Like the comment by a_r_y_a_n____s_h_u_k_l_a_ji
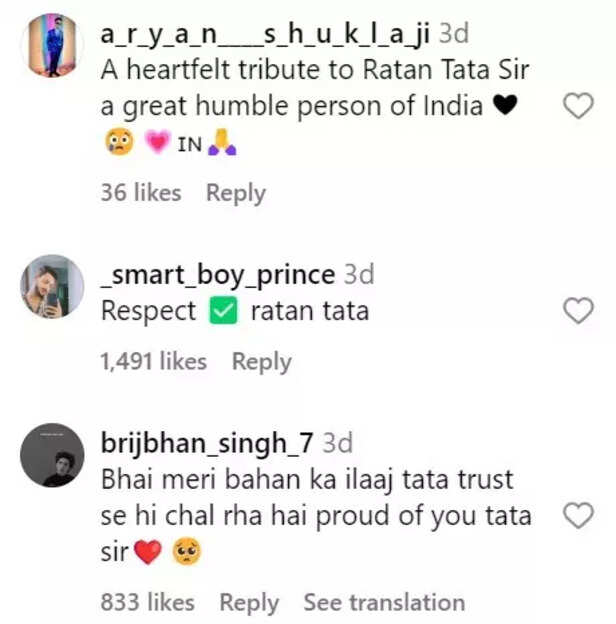The height and width of the screenshot is (624, 616). [578, 106]
